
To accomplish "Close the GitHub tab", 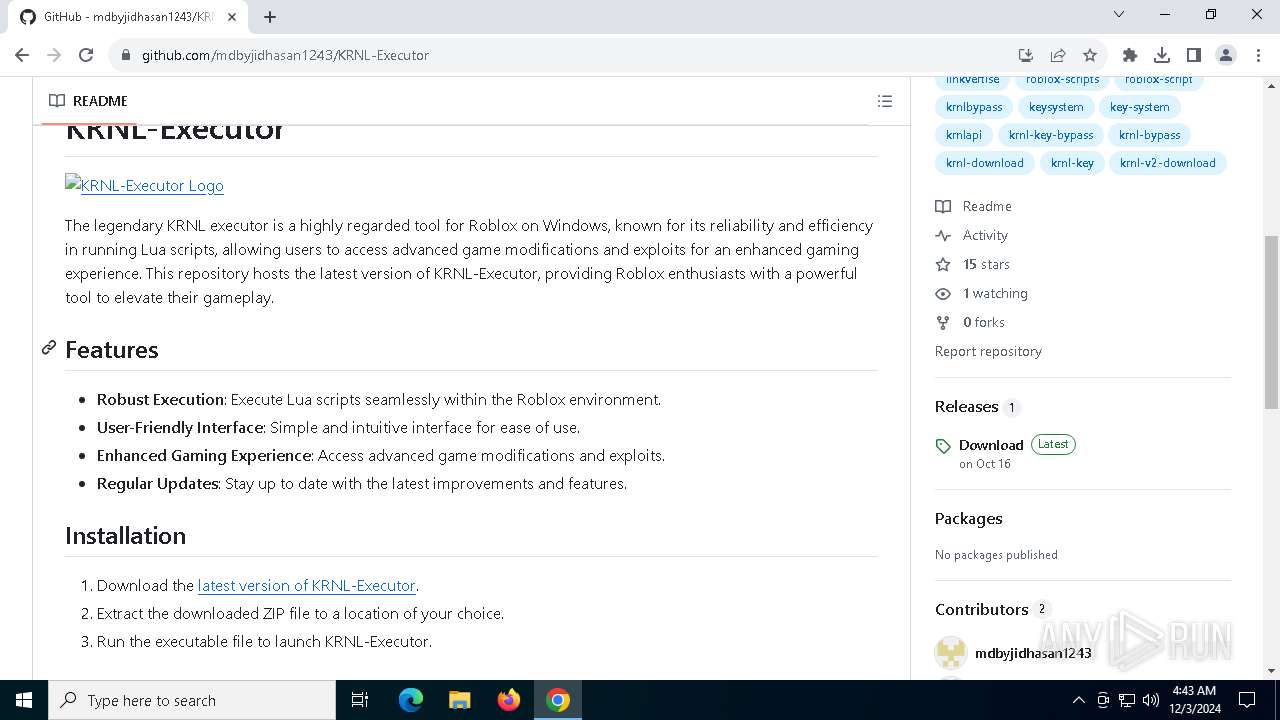I will coord(233,17).
